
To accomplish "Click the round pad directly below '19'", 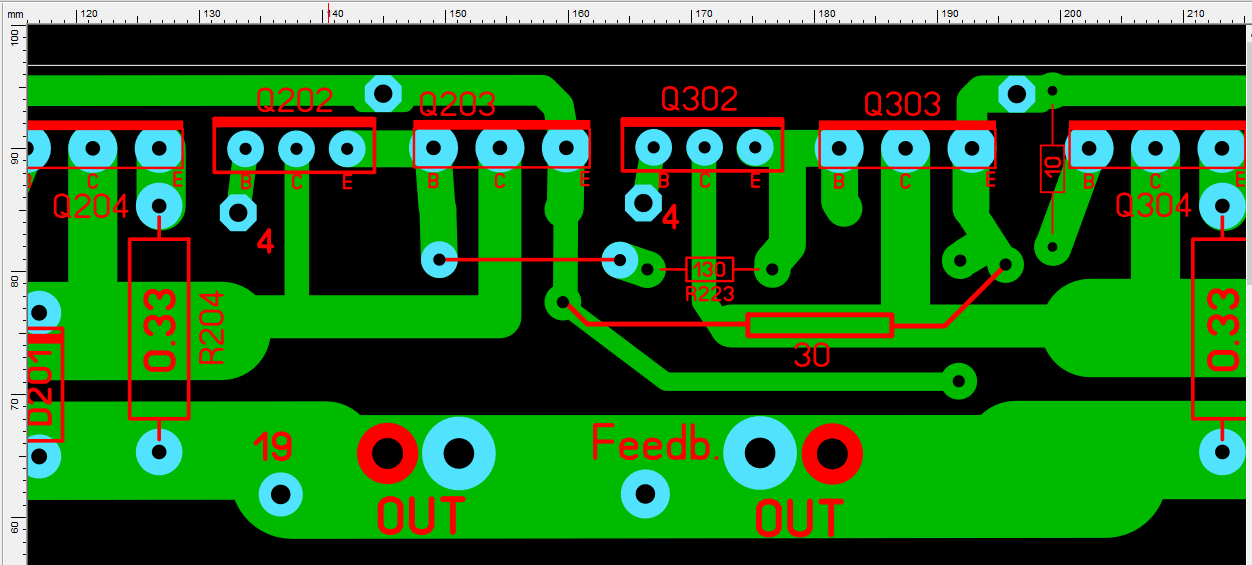I will 281,494.
